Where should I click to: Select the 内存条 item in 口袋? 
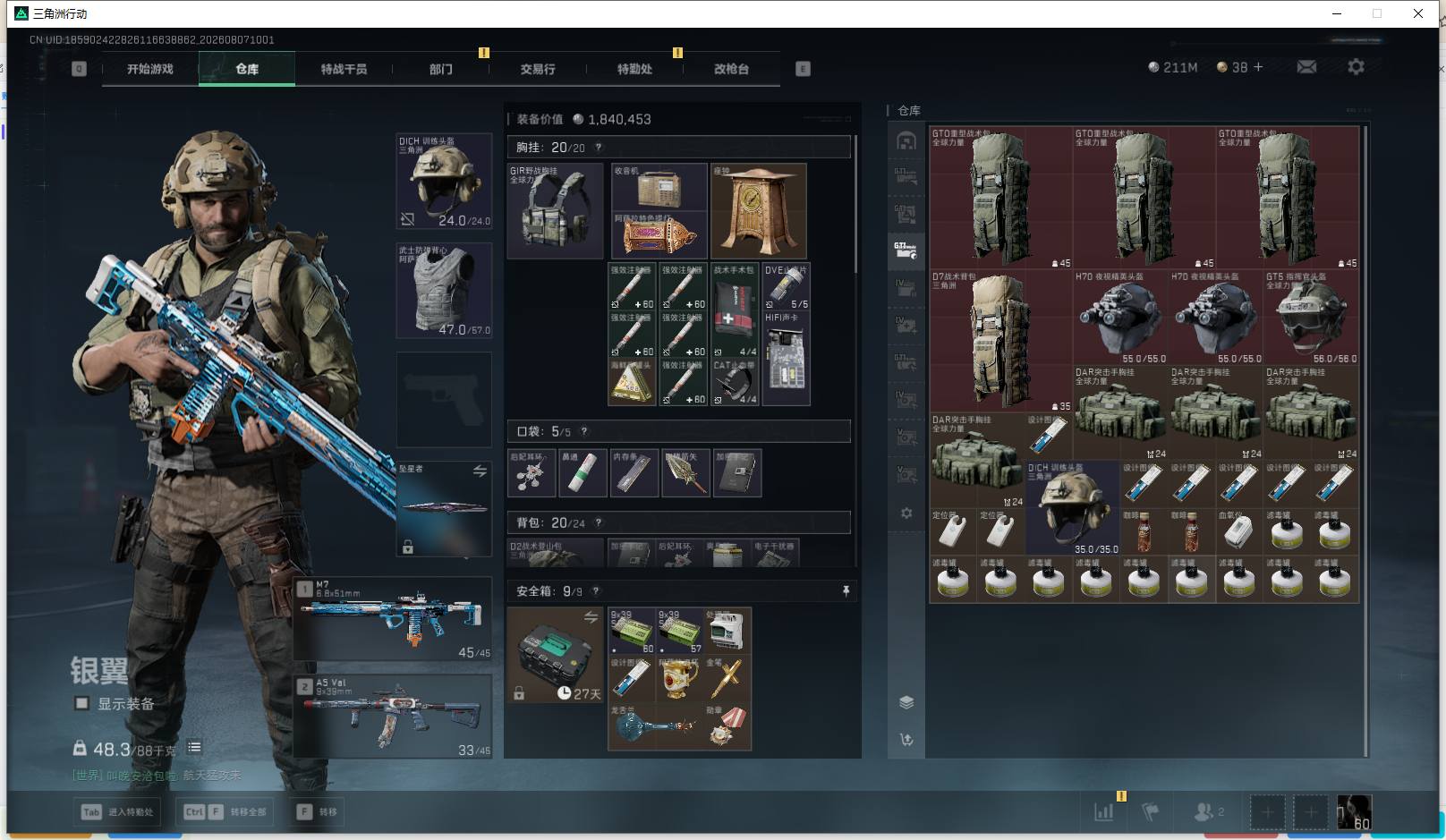tap(634, 473)
